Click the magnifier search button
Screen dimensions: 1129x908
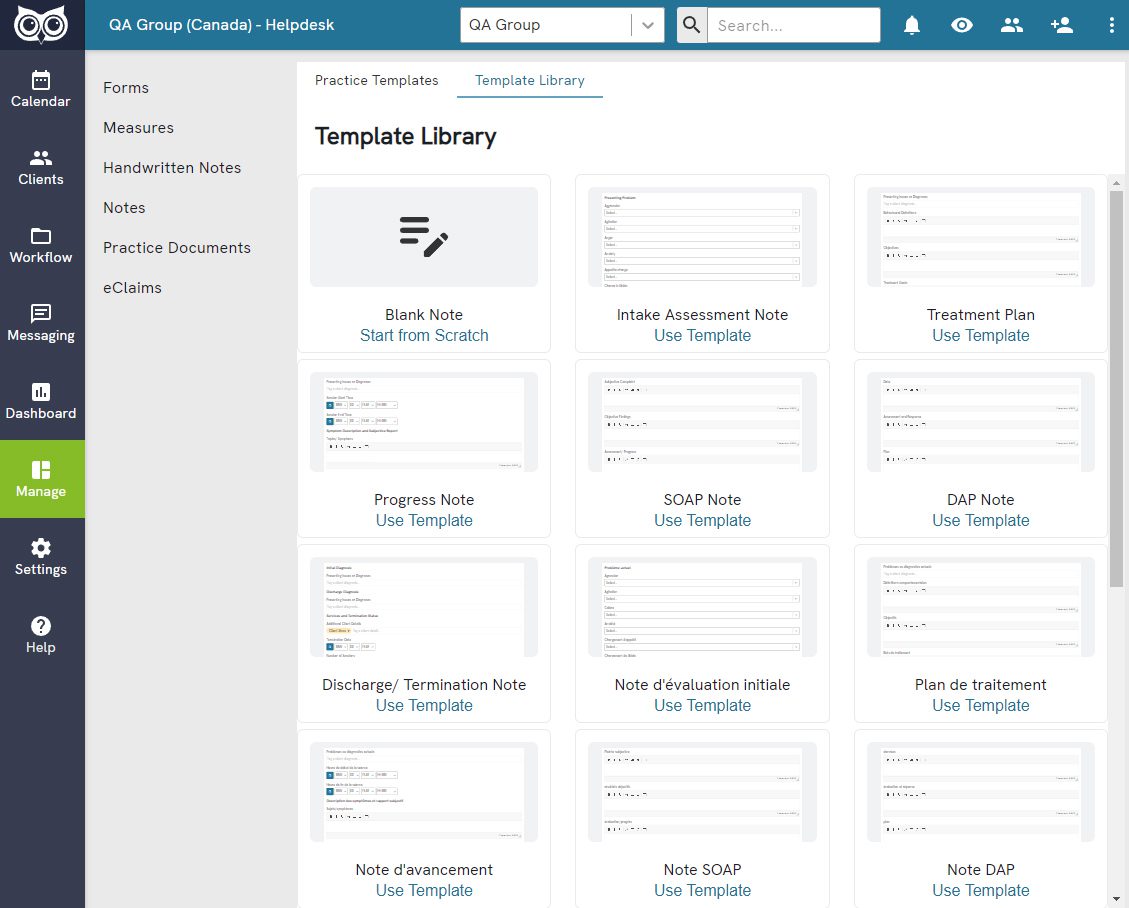692,25
